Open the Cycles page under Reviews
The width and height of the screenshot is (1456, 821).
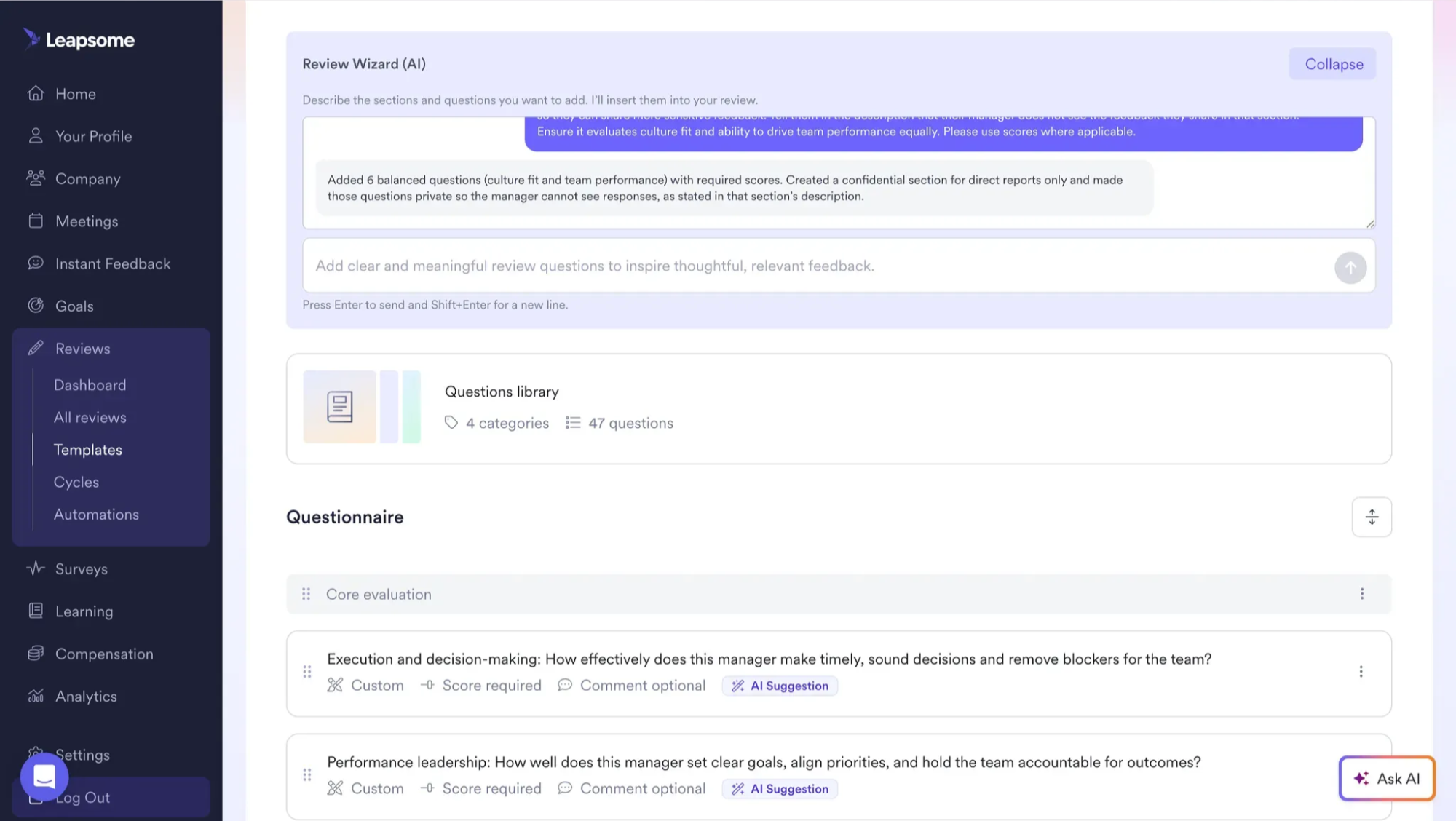76,482
